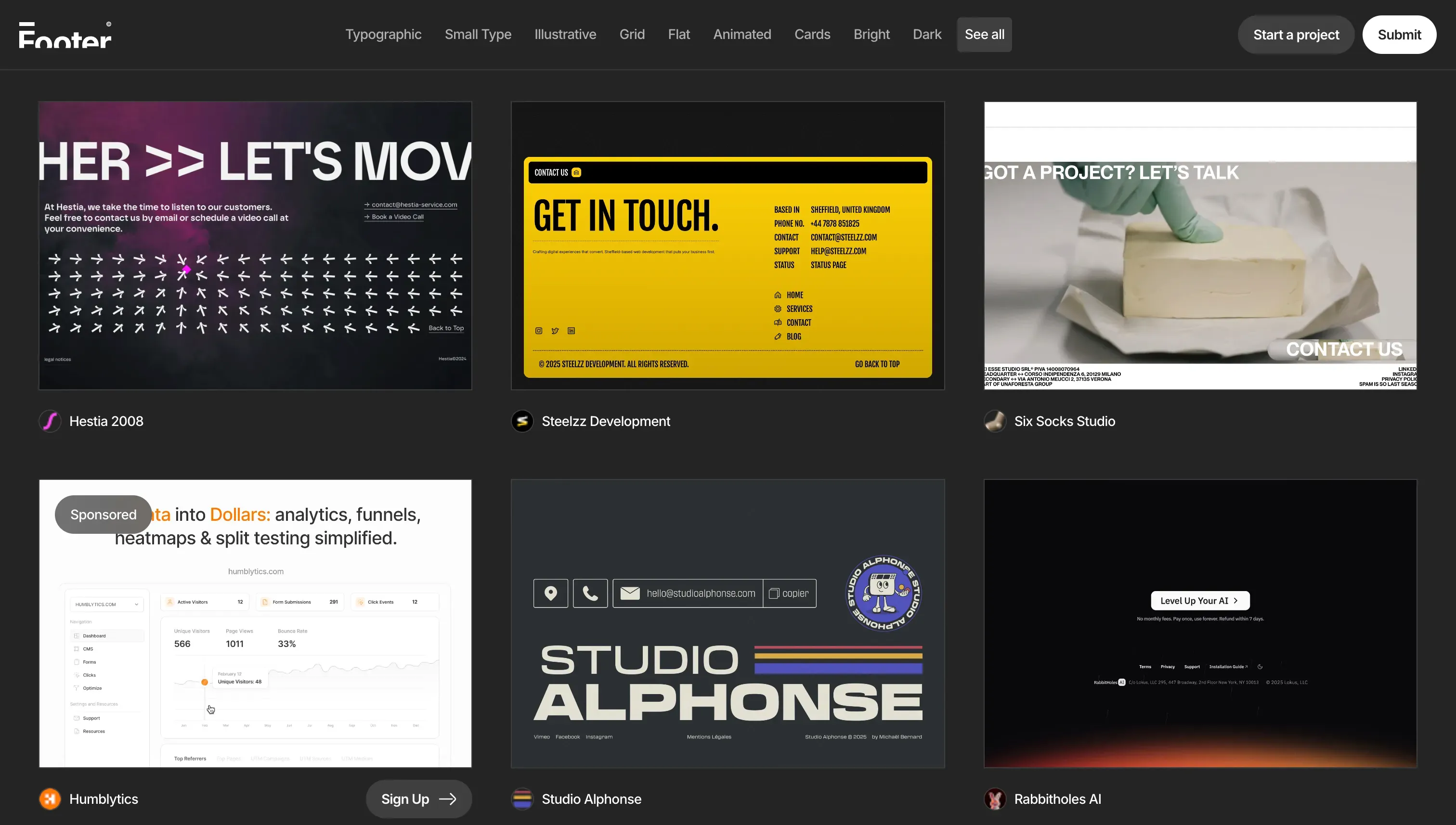Click the Steelzz Development avatar icon
The width and height of the screenshot is (1456, 825).
522,421
